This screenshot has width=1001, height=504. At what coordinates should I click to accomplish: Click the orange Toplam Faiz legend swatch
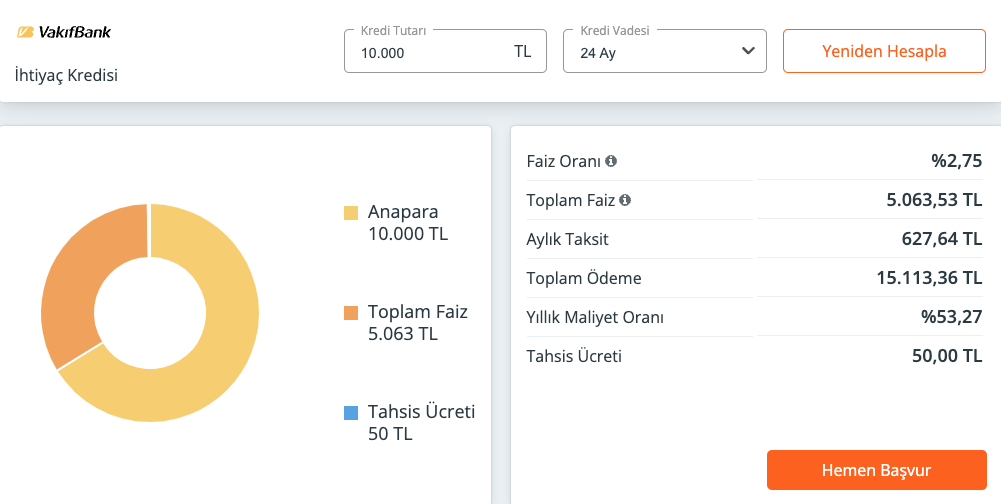pos(351,313)
